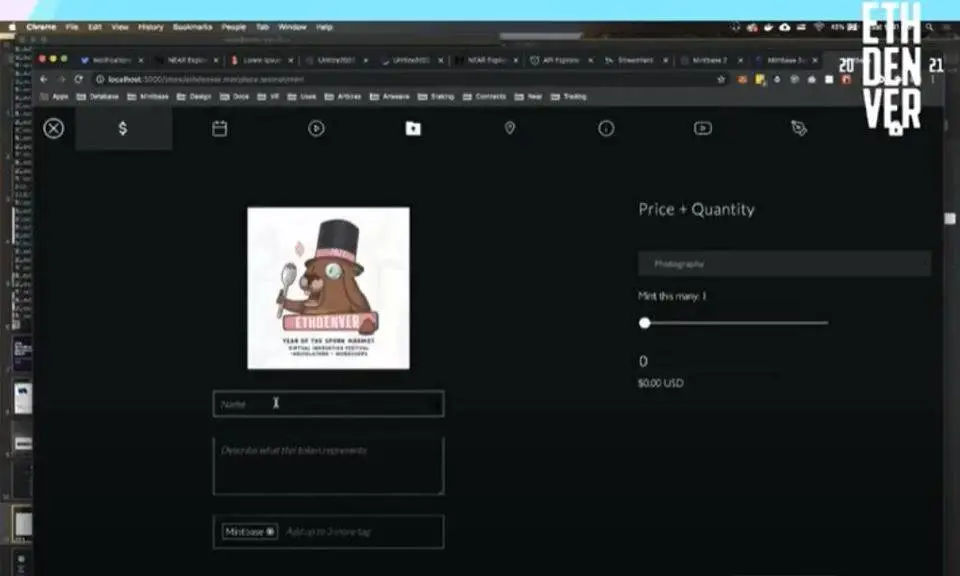Click the Mint this many slider handle

pyautogui.click(x=645, y=323)
